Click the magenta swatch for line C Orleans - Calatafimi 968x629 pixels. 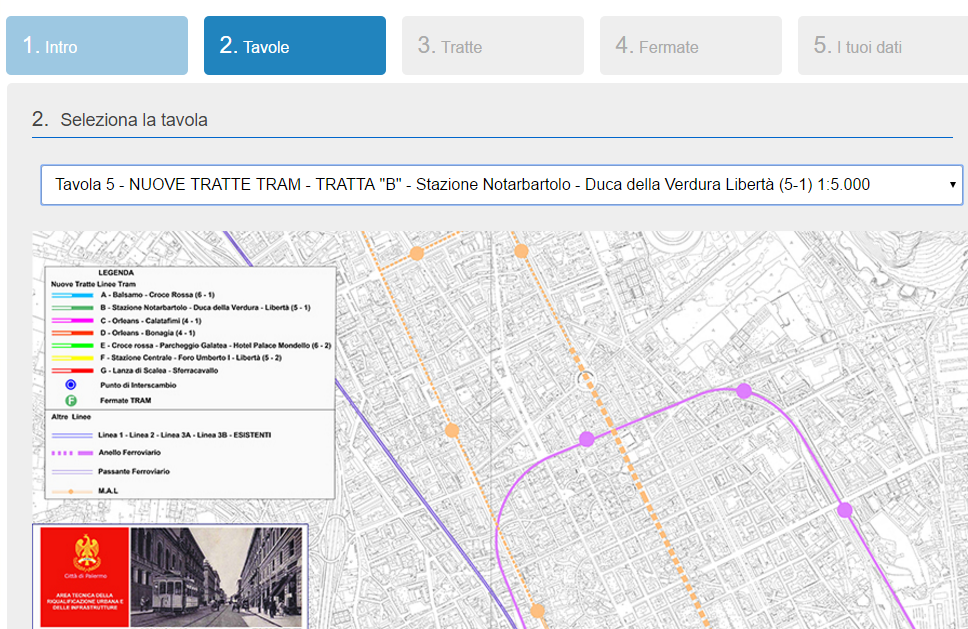tap(71, 320)
